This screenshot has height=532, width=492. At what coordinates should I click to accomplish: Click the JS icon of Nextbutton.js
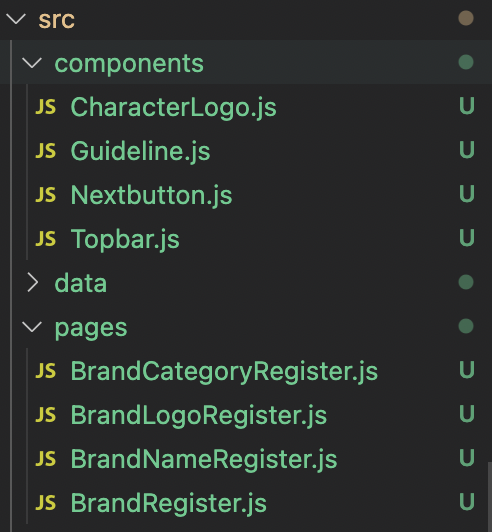coord(45,195)
